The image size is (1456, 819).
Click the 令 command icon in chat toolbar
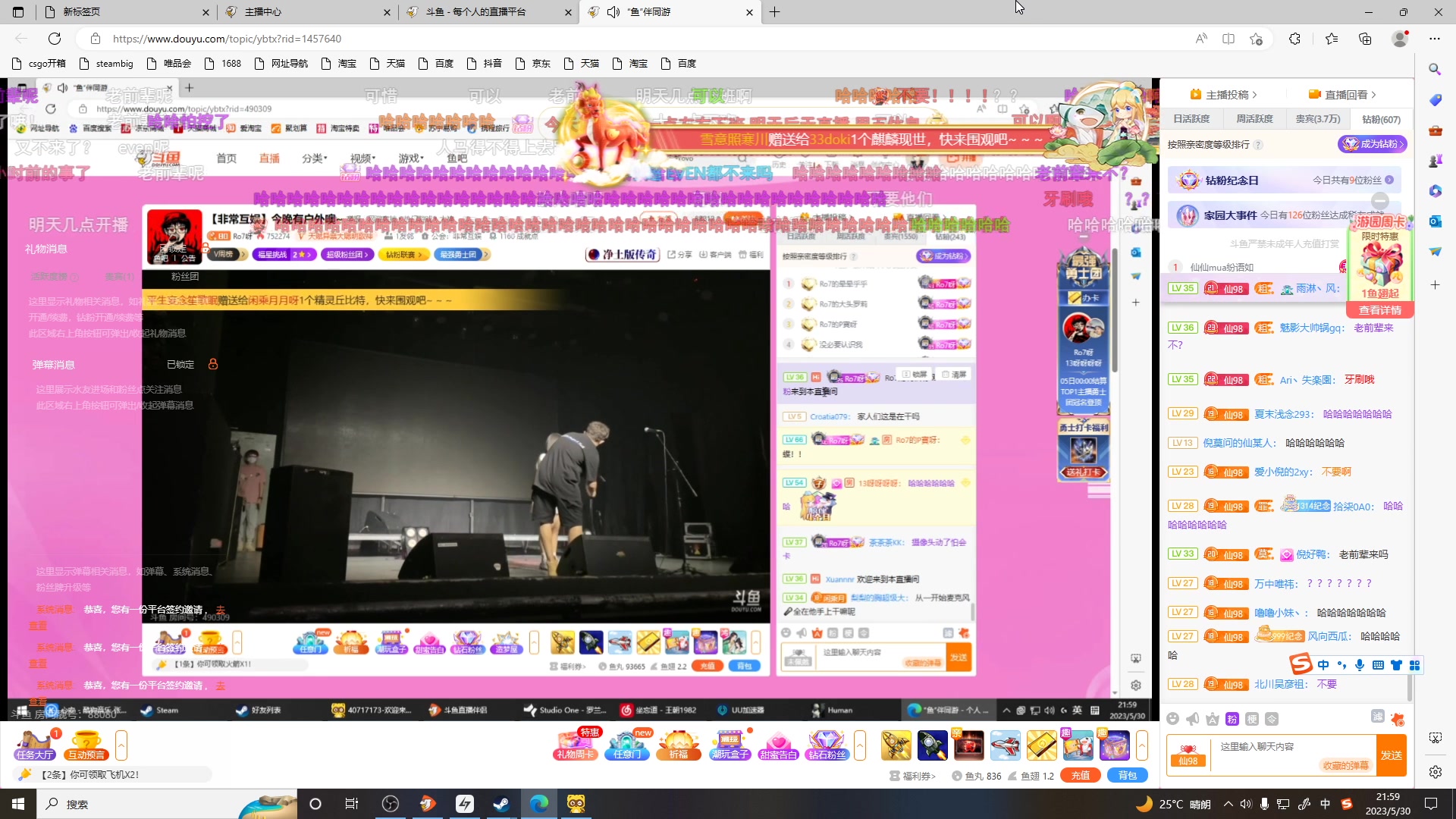click(x=1272, y=719)
